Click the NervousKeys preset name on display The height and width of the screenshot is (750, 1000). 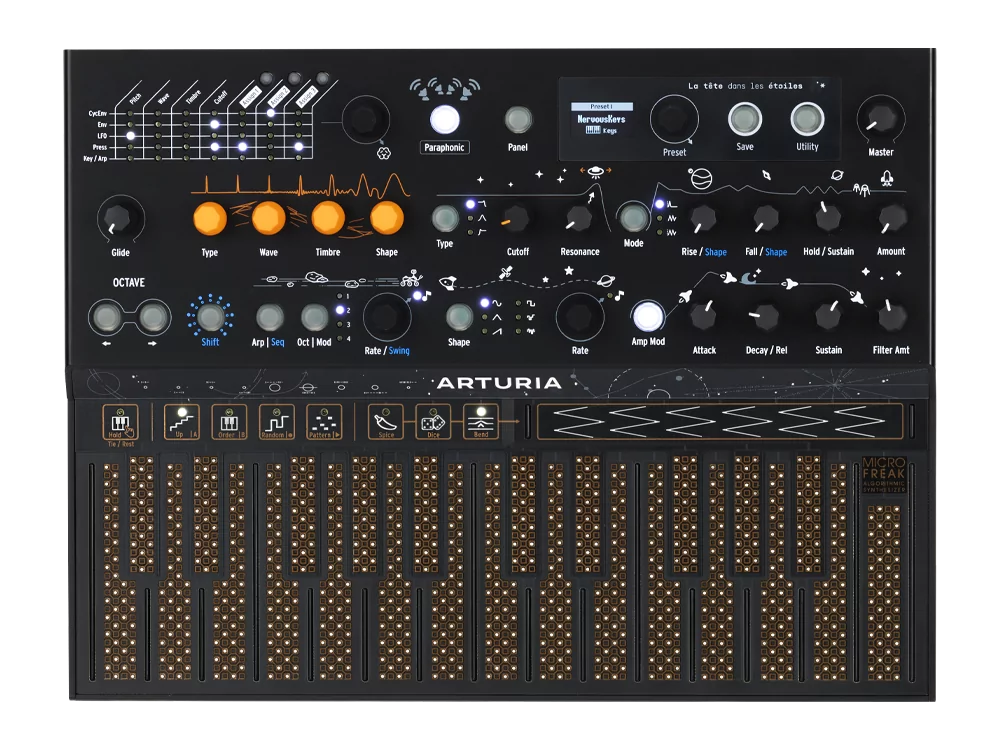click(601, 119)
